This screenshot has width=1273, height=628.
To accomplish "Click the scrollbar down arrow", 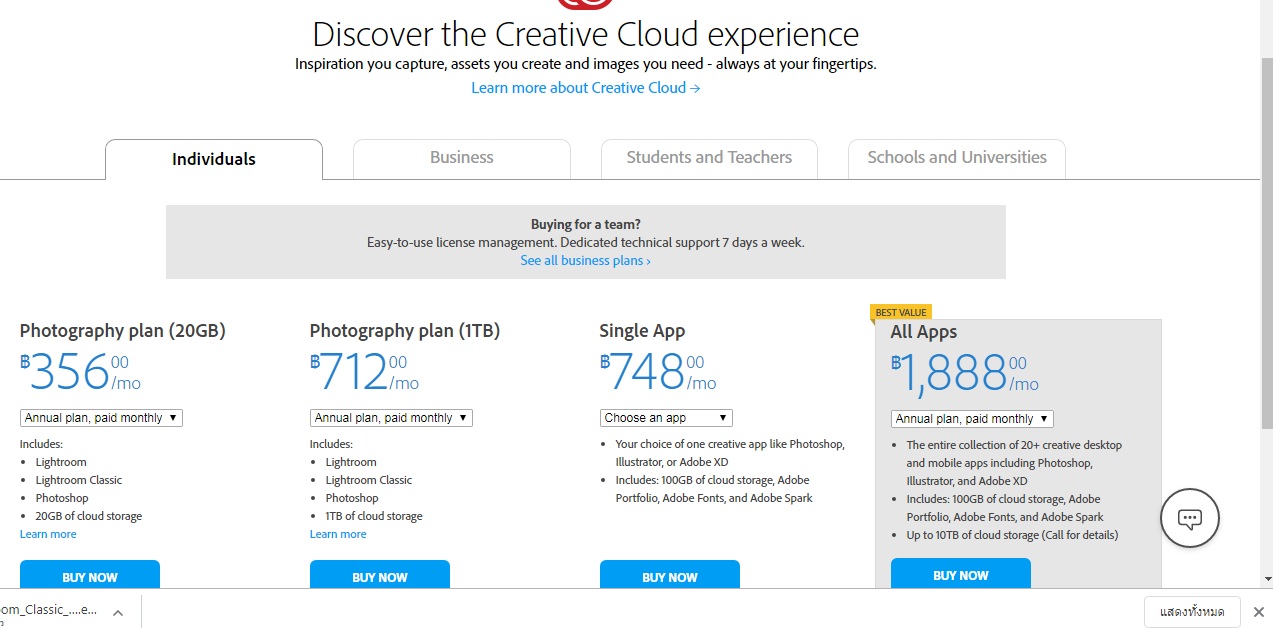I will coord(1267,580).
